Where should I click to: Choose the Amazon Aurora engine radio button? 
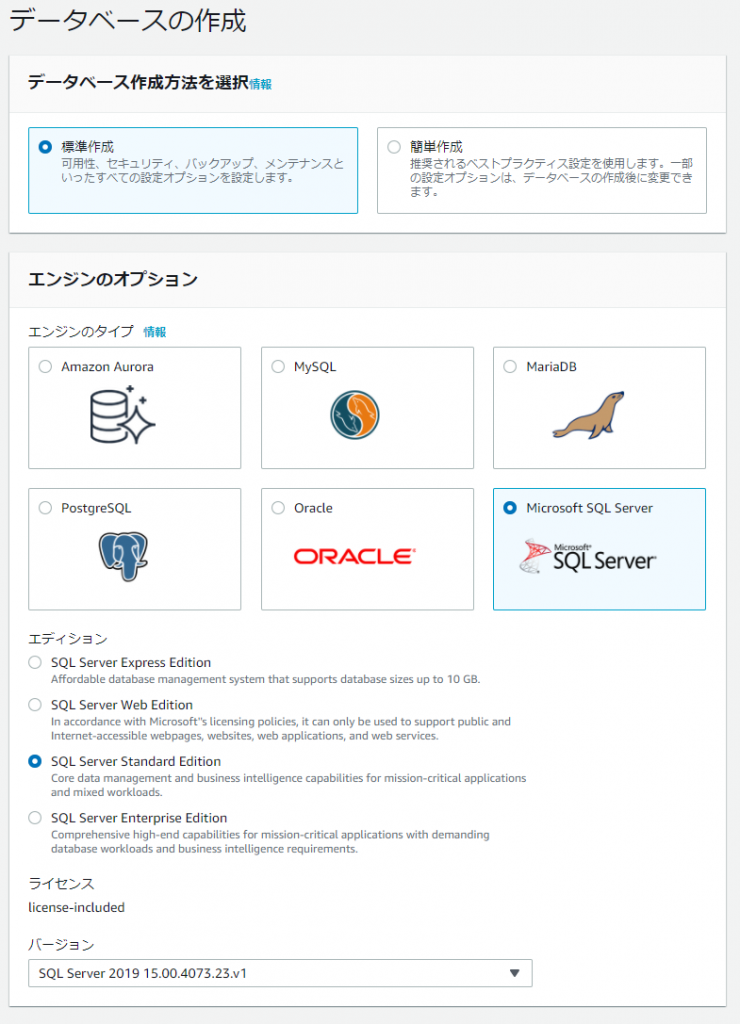[x=45, y=366]
